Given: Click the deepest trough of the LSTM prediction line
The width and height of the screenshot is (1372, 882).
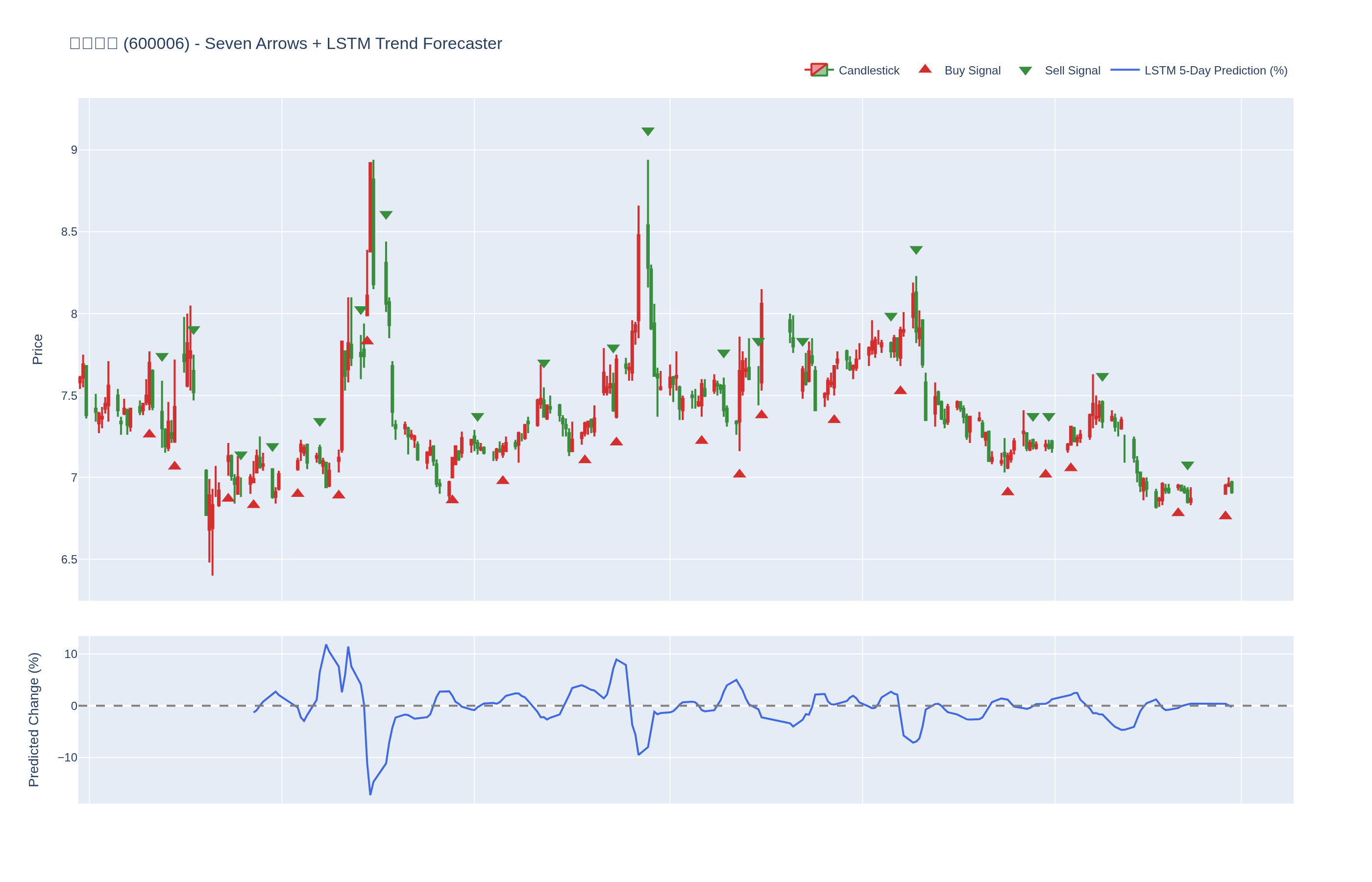Looking at the screenshot, I should coord(370,794).
